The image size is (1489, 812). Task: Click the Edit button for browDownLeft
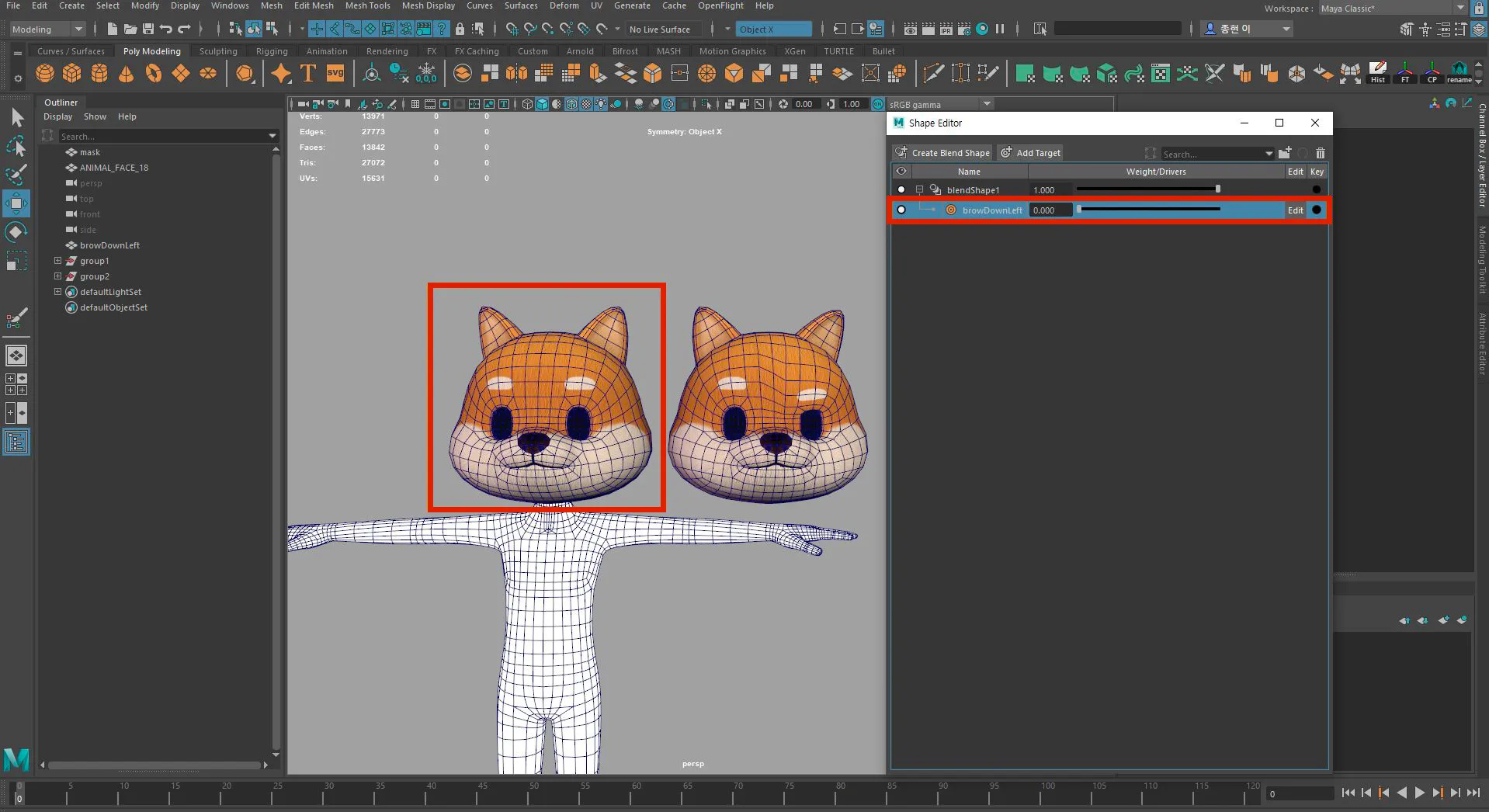pos(1296,210)
